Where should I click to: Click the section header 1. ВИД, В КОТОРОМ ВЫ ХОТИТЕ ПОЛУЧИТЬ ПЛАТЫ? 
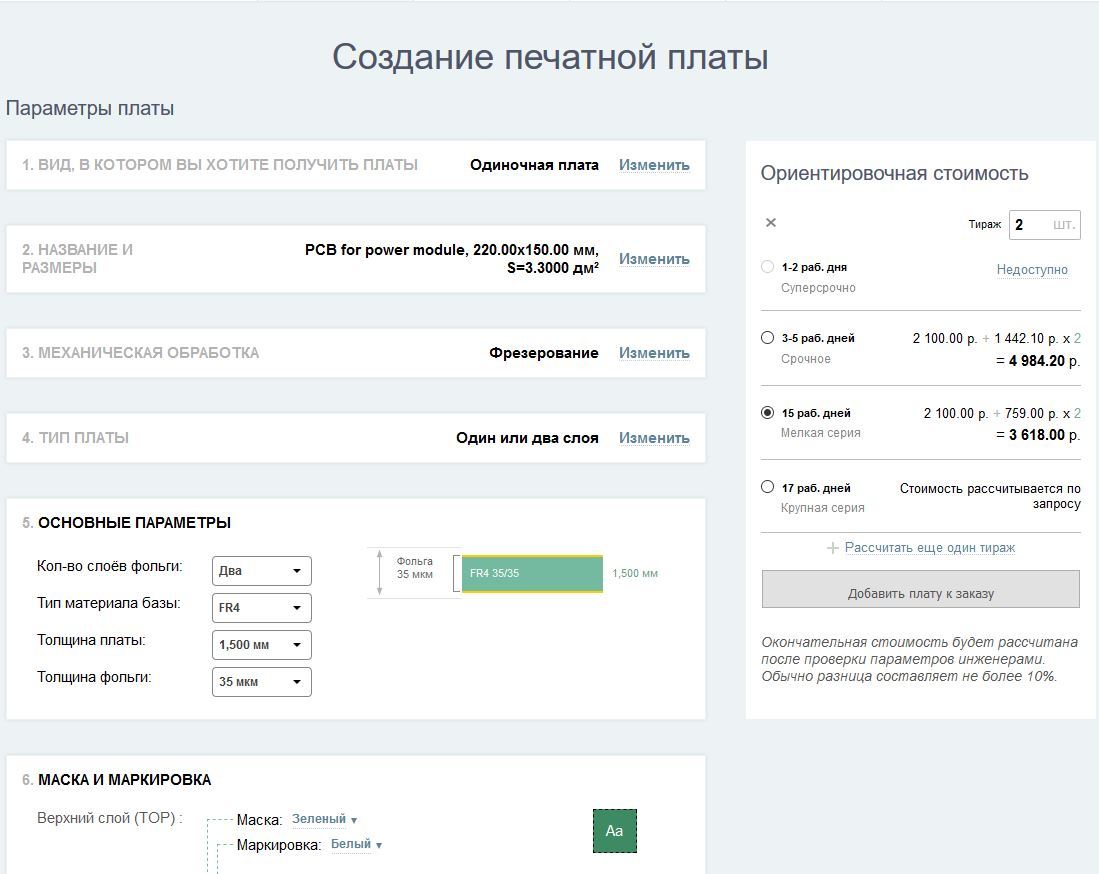(219, 165)
